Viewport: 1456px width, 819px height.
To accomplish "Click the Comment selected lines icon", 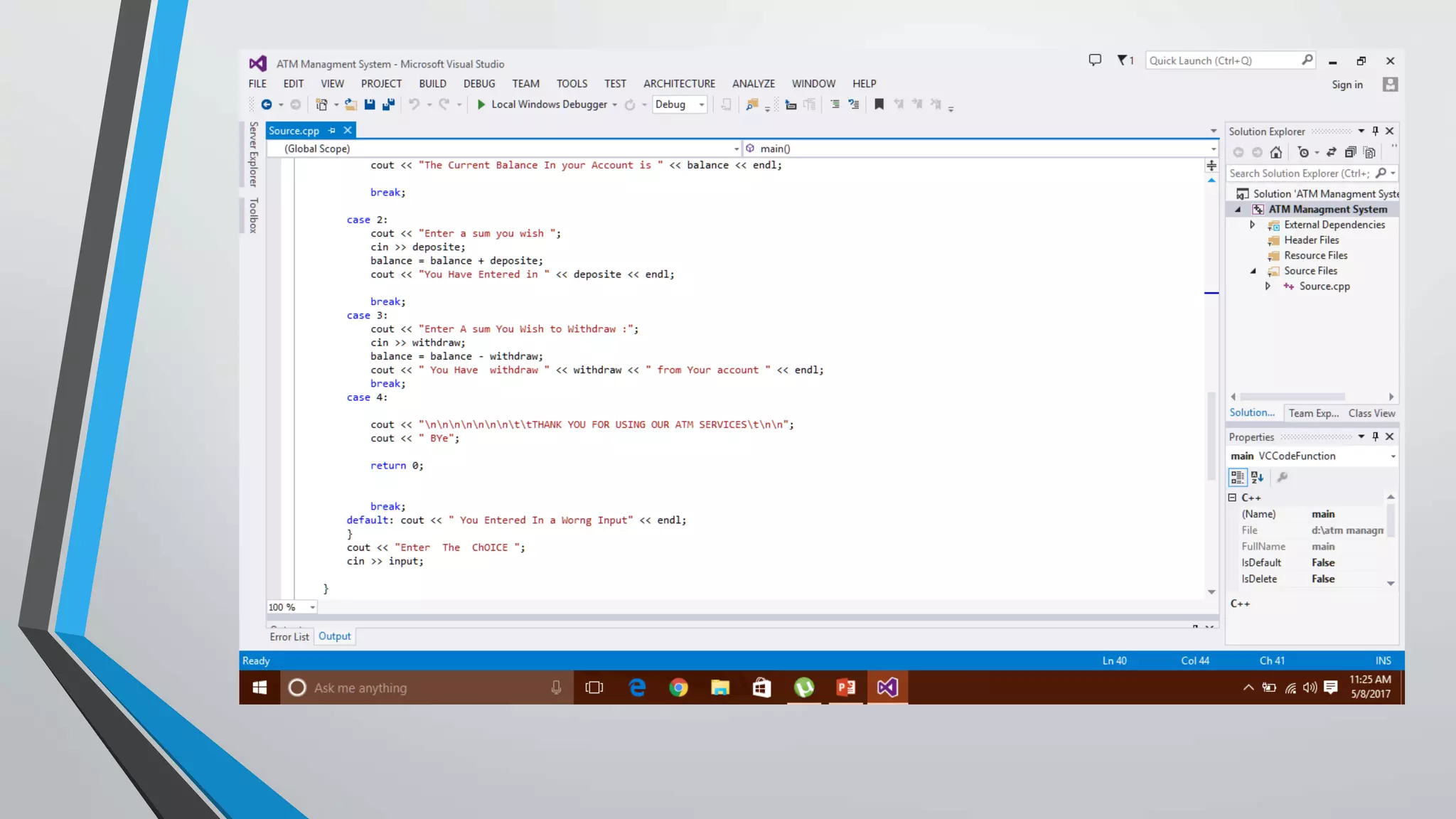I will 835,105.
